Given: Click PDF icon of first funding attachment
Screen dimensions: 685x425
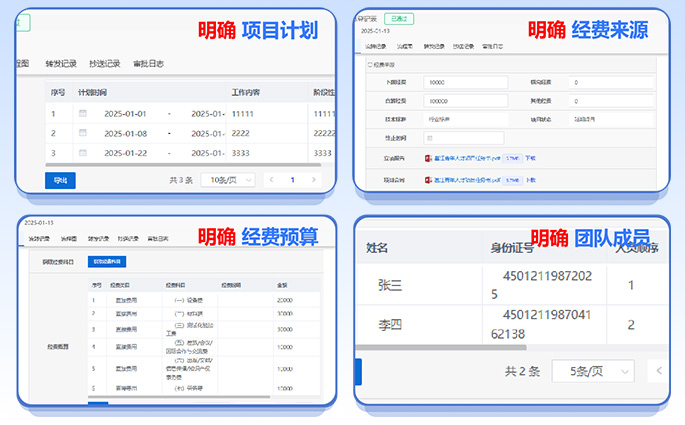Looking at the screenshot, I should (x=429, y=158).
